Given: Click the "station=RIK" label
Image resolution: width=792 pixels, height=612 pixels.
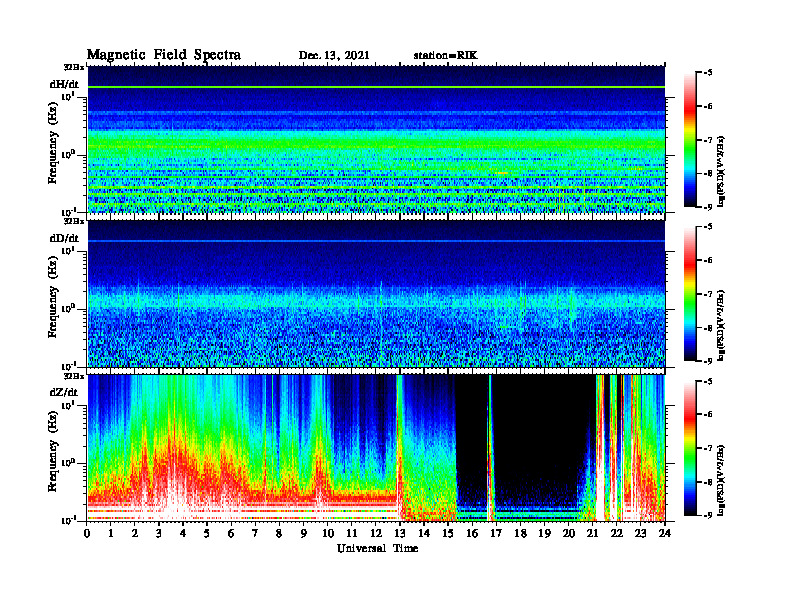Looking at the screenshot, I should (445, 56).
